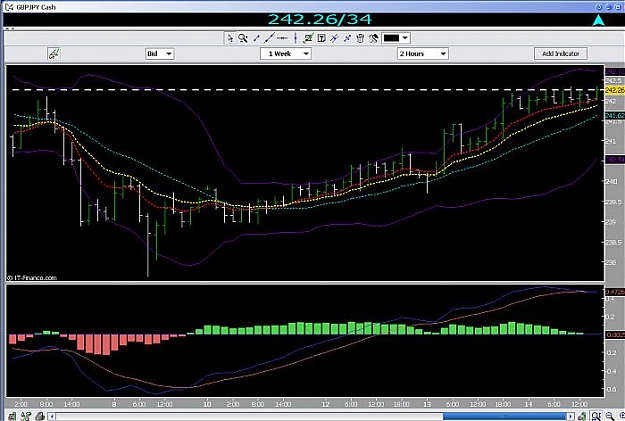This screenshot has height=421, width=625.
Task: Click the zoom out magnifier bottom right
Action: click(610, 417)
